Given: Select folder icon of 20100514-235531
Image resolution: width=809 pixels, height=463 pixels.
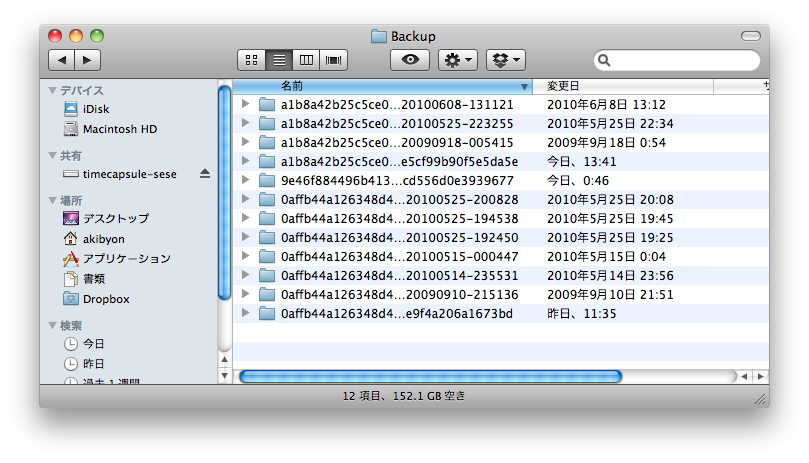Looking at the screenshot, I should (267, 276).
